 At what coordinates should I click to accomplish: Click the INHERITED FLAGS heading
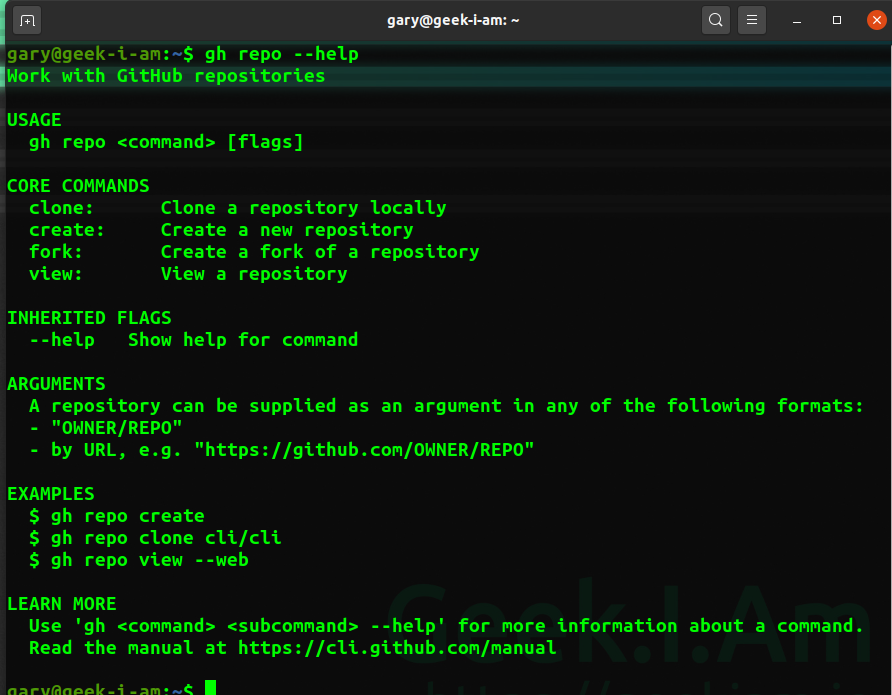pyautogui.click(x=89, y=318)
